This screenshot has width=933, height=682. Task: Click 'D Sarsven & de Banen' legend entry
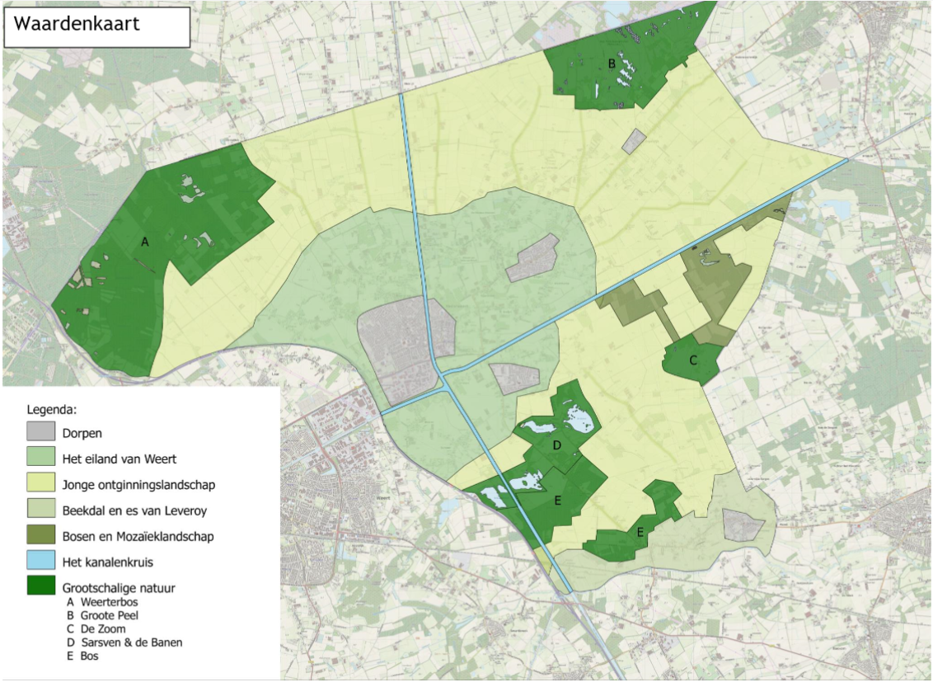[124, 643]
